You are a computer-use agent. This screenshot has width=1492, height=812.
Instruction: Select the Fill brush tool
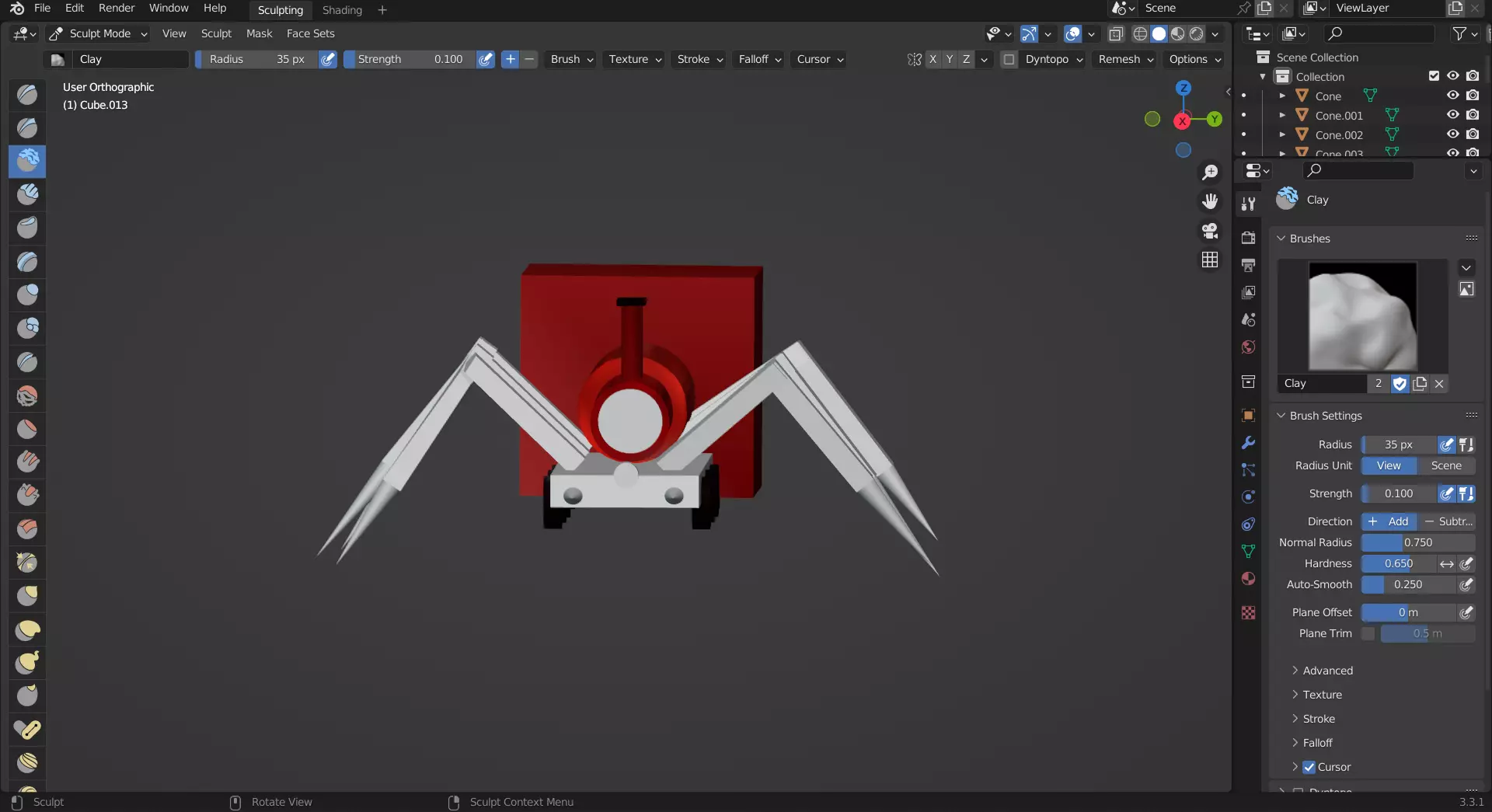(x=27, y=462)
